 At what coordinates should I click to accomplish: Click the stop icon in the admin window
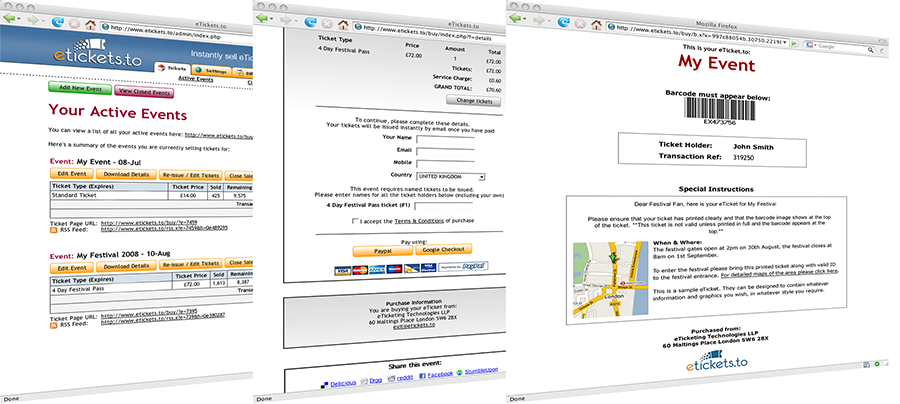73,25
